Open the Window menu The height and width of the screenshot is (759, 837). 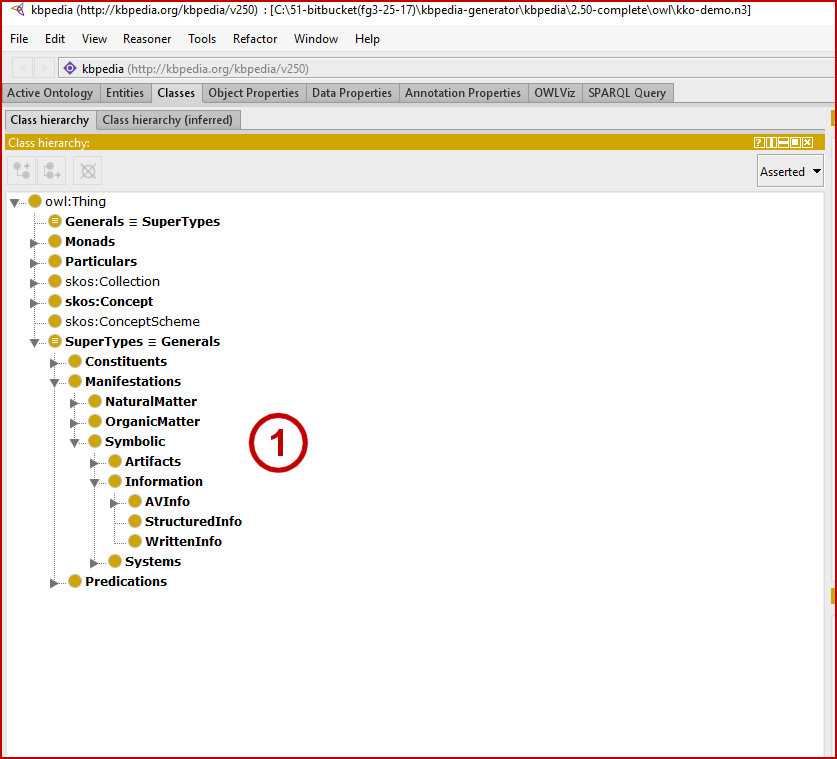coord(315,39)
